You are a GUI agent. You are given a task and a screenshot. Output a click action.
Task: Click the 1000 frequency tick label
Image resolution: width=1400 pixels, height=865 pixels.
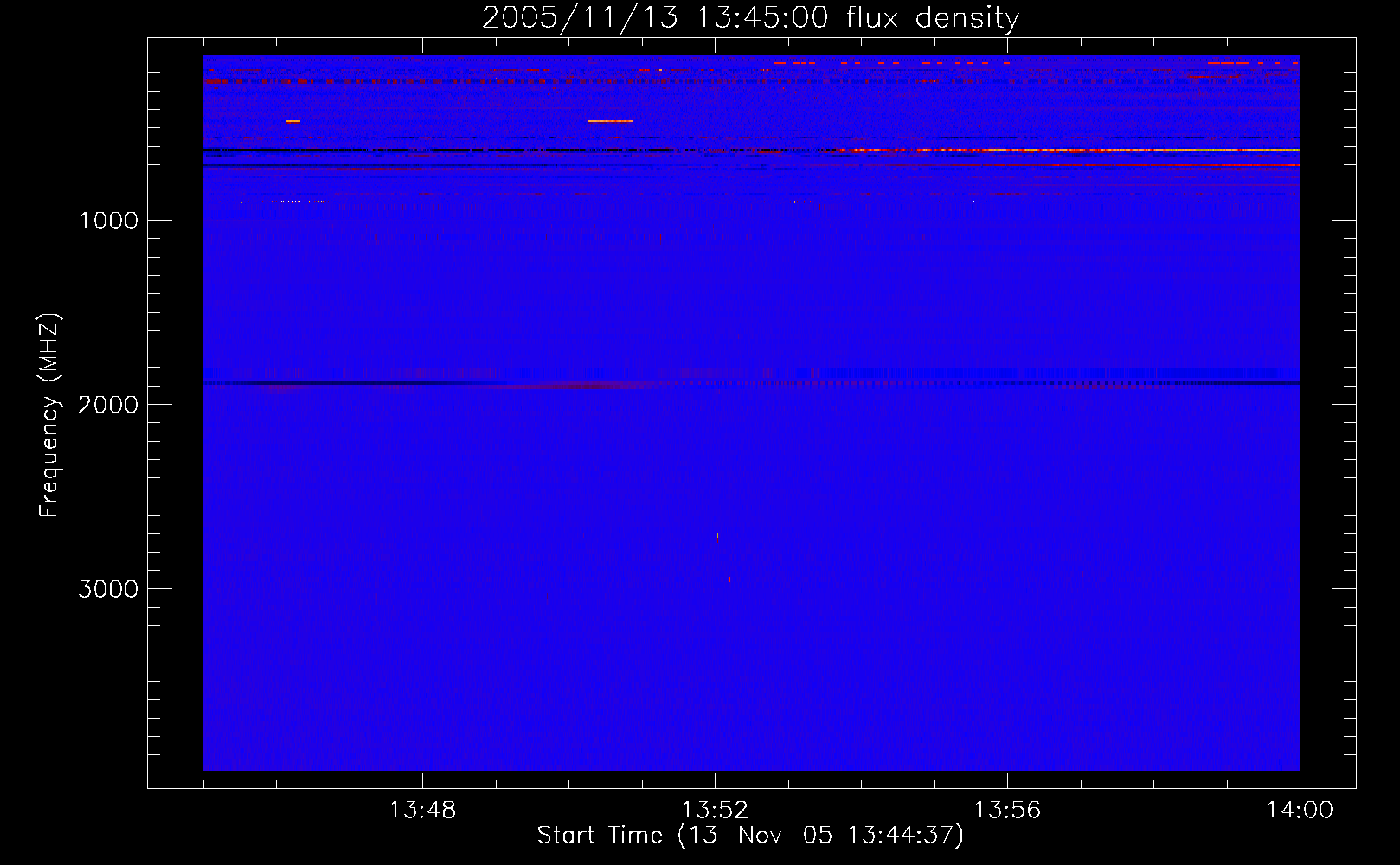pos(108,221)
